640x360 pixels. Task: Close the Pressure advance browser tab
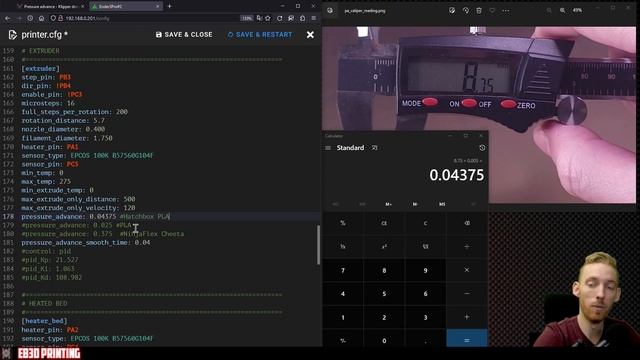83,7
